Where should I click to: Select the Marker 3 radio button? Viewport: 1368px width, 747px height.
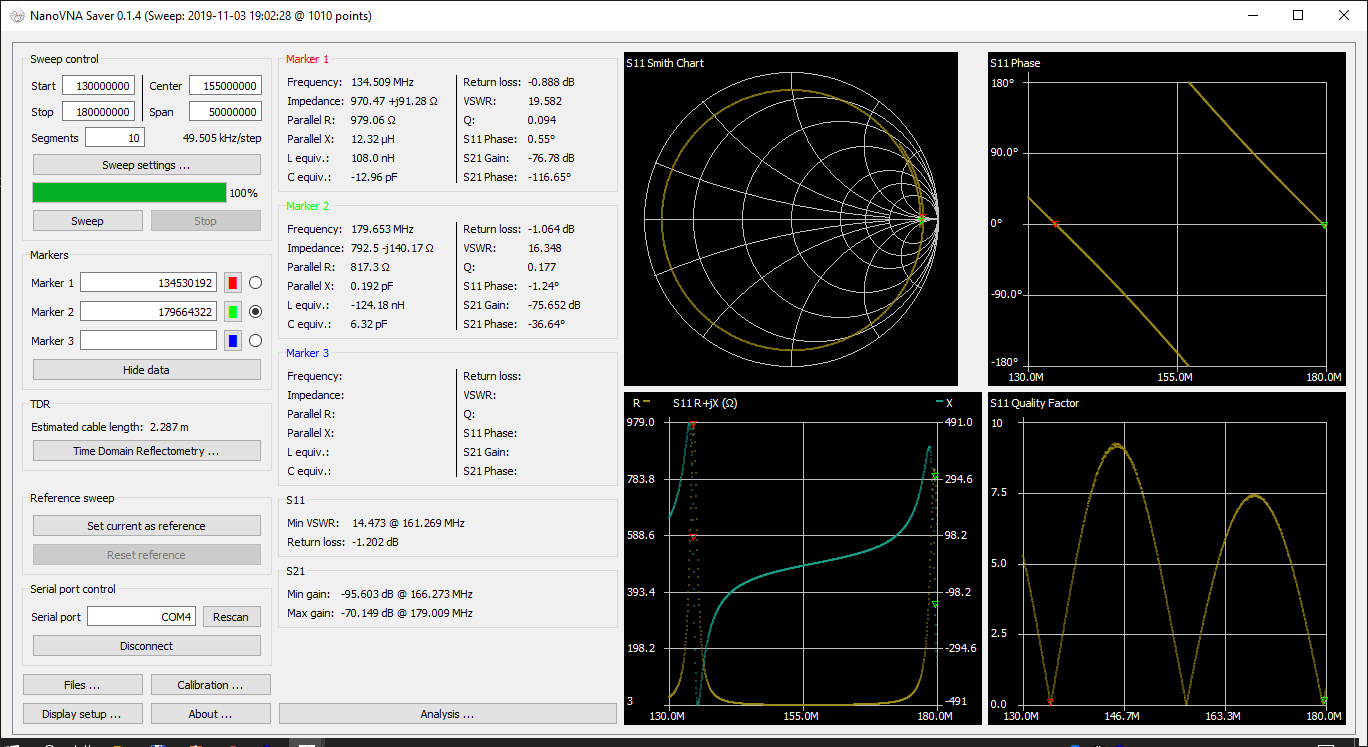click(256, 340)
